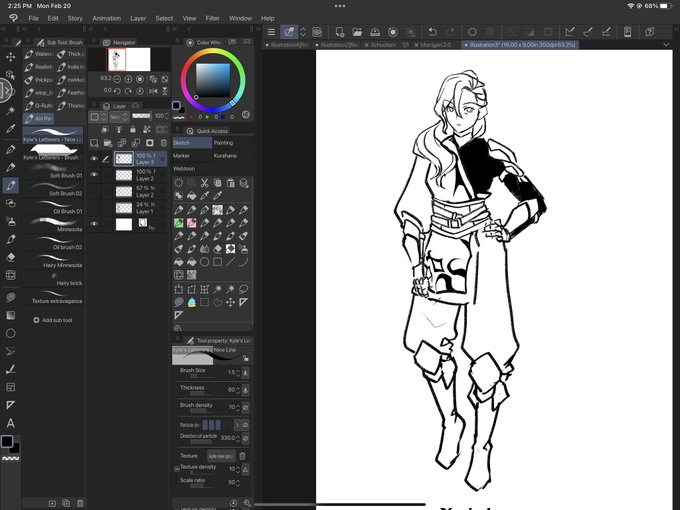Expand the canvas tab list chevron
Viewport: 680px width, 510px height.
coord(666,45)
